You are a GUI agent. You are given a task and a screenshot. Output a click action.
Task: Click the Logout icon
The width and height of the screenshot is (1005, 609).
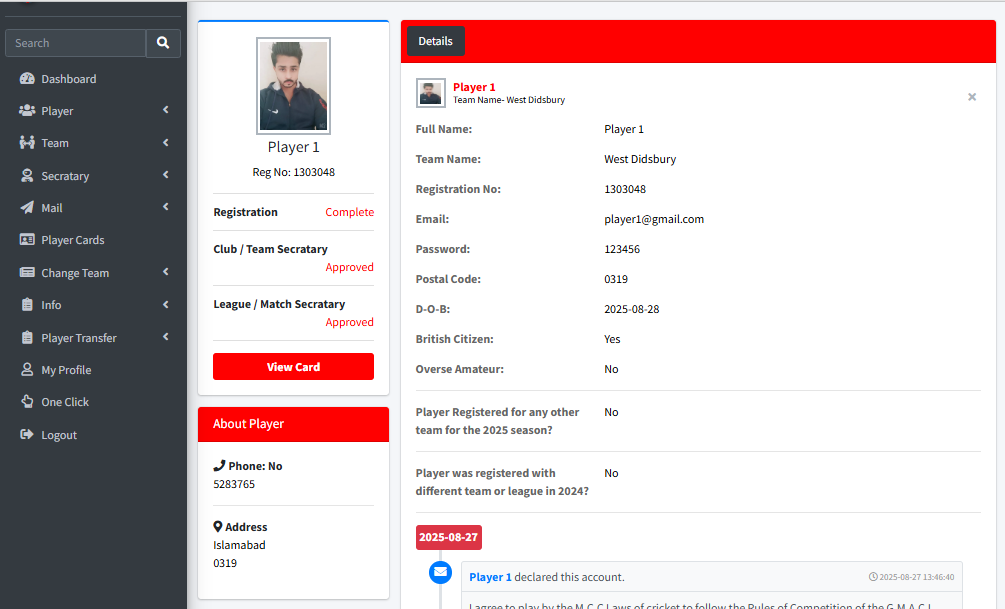pyautogui.click(x=26, y=434)
